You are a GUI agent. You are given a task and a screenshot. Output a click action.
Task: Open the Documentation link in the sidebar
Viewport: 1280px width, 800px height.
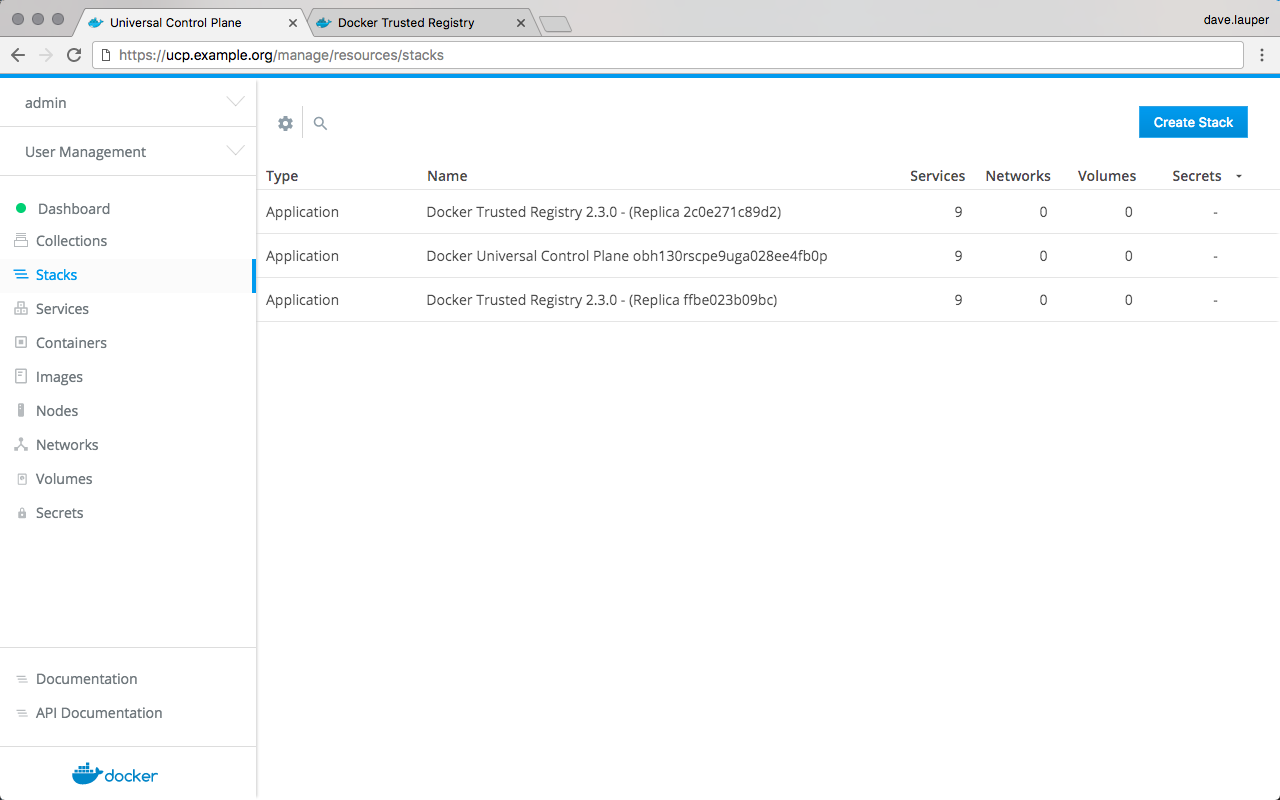coord(86,679)
